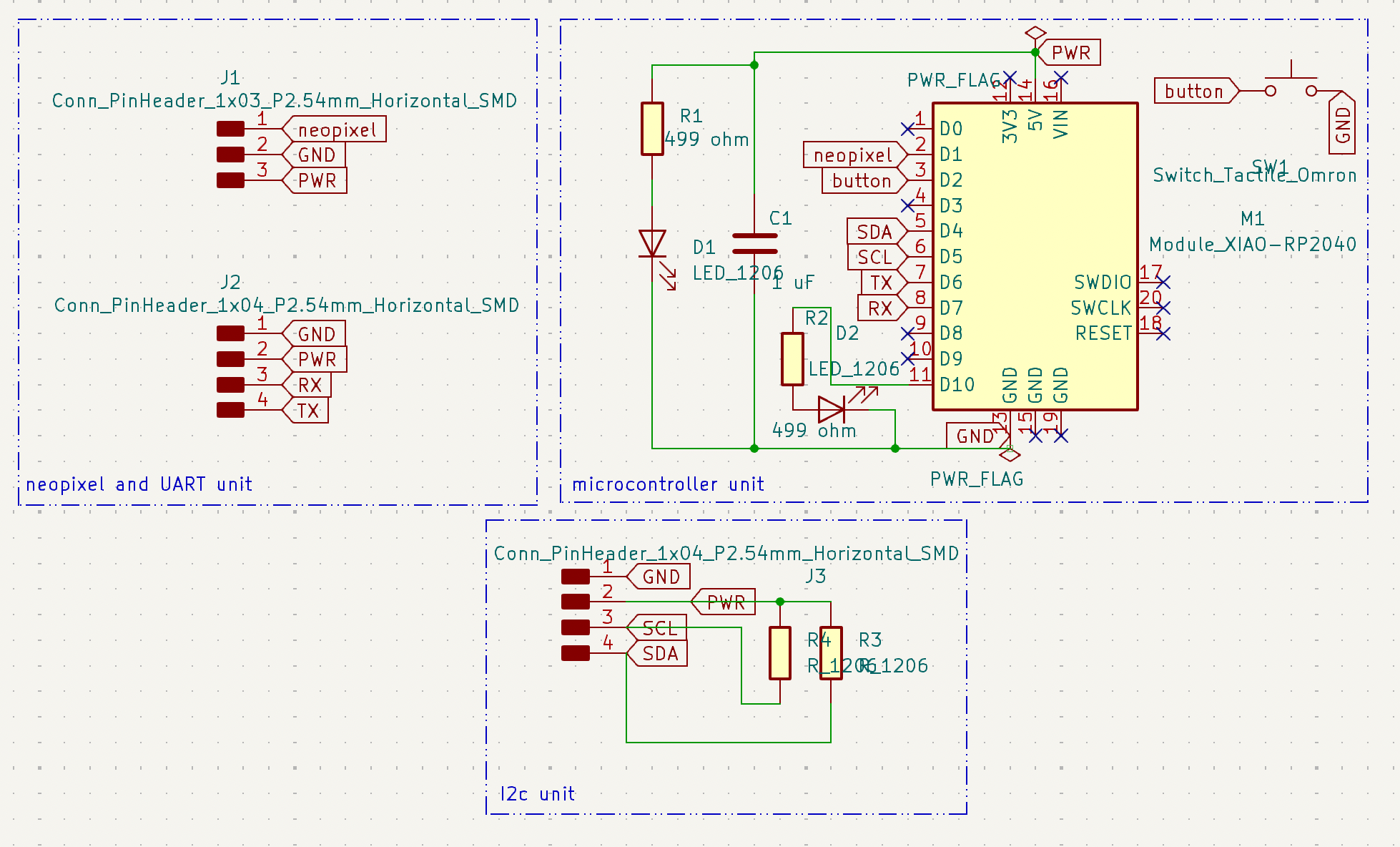
Task: Click the 'I2c unit' text
Action: [x=538, y=793]
